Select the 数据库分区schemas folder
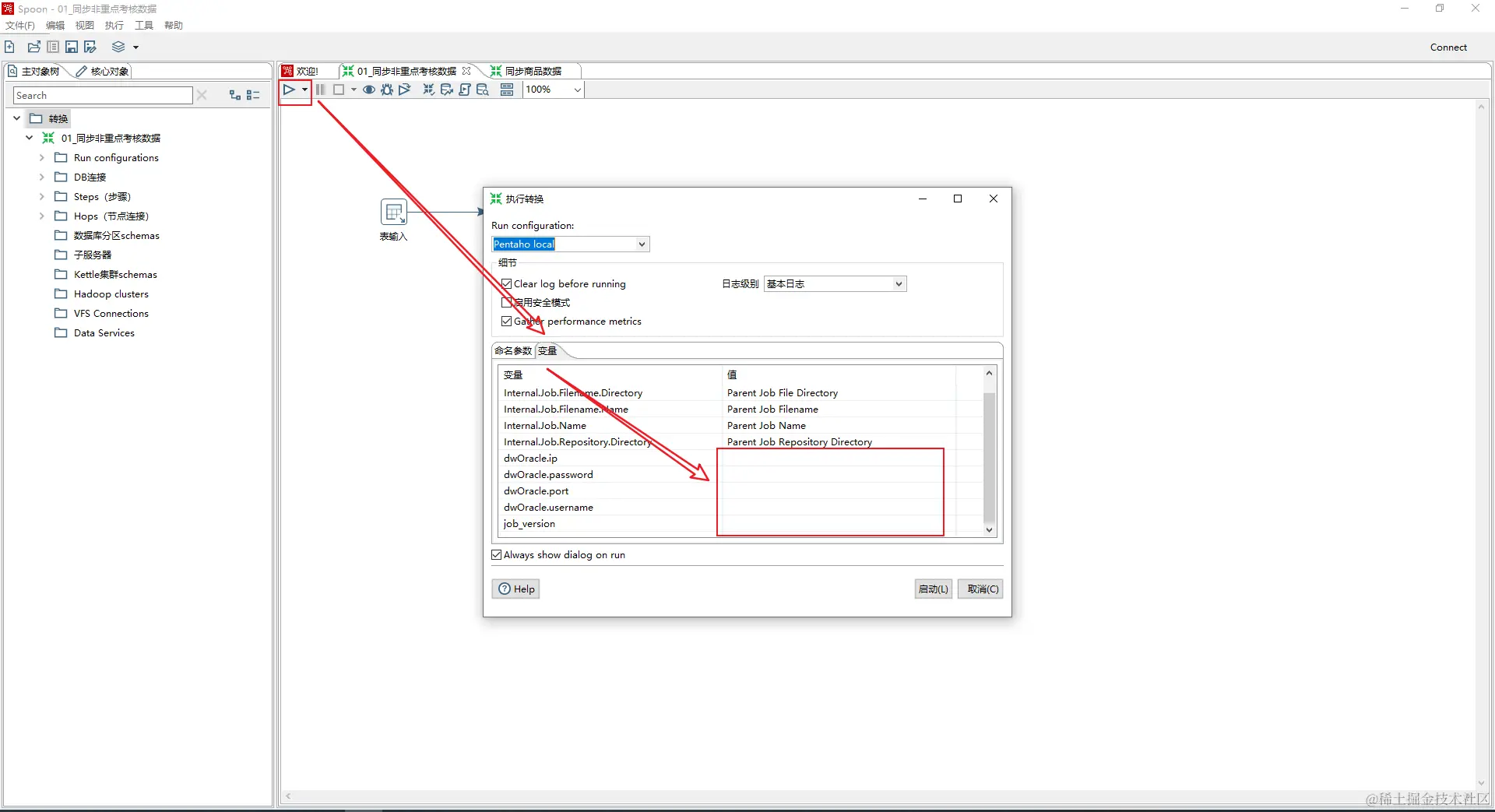1495x812 pixels. pos(107,235)
